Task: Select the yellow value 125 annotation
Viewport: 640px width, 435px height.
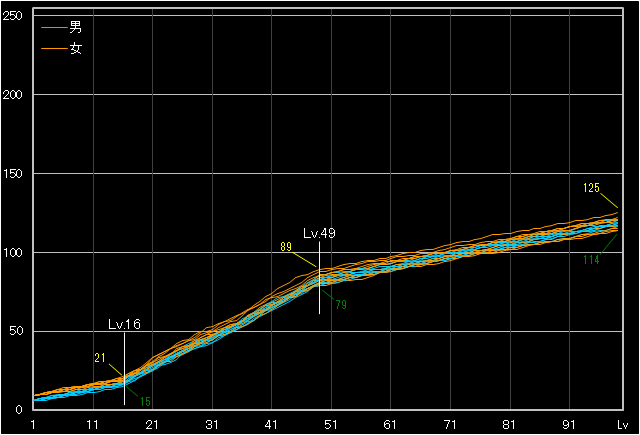Action: pyautogui.click(x=591, y=188)
